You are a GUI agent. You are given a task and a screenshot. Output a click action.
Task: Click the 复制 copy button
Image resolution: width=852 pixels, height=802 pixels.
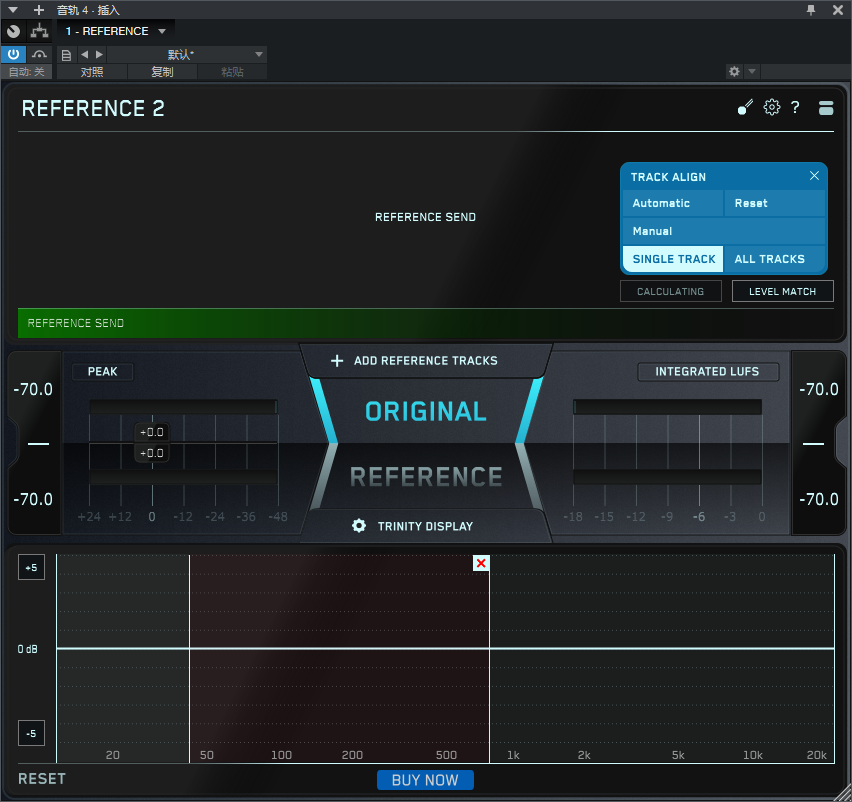coord(162,72)
